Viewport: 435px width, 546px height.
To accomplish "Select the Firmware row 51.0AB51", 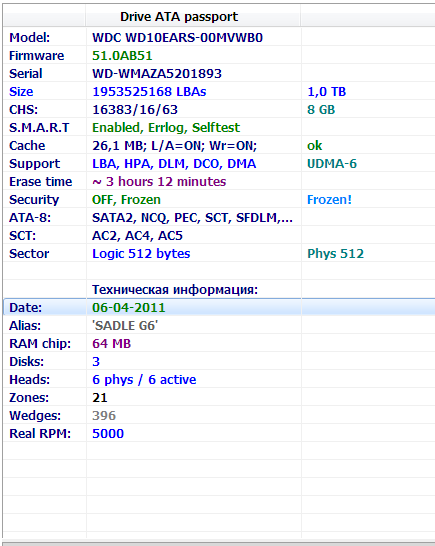I will (219, 55).
